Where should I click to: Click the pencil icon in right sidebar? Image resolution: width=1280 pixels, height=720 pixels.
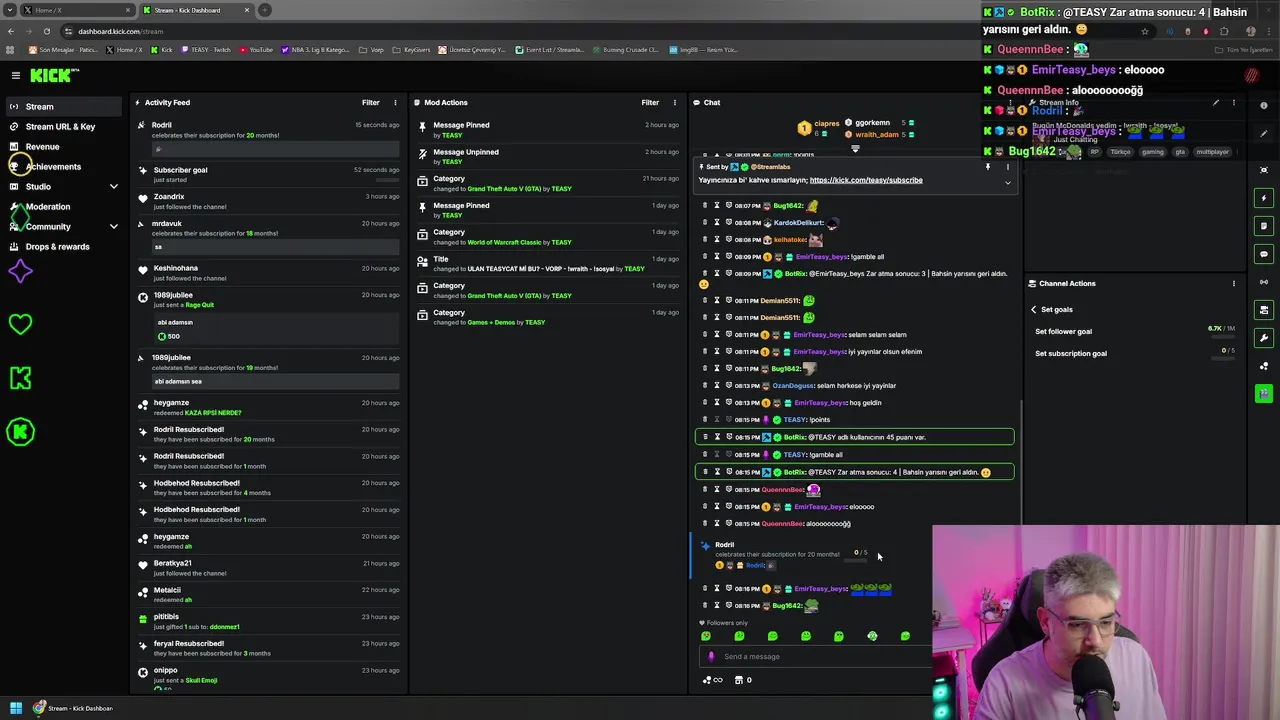(1264, 135)
